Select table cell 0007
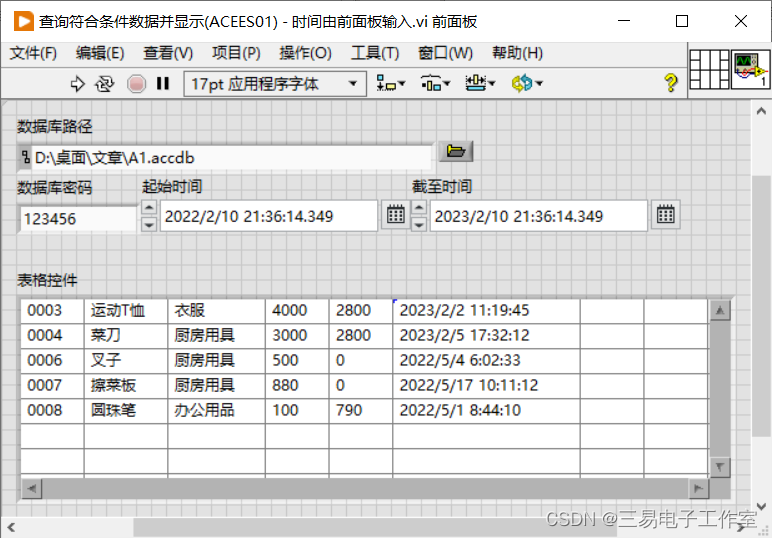The height and width of the screenshot is (538, 772). (x=52, y=385)
